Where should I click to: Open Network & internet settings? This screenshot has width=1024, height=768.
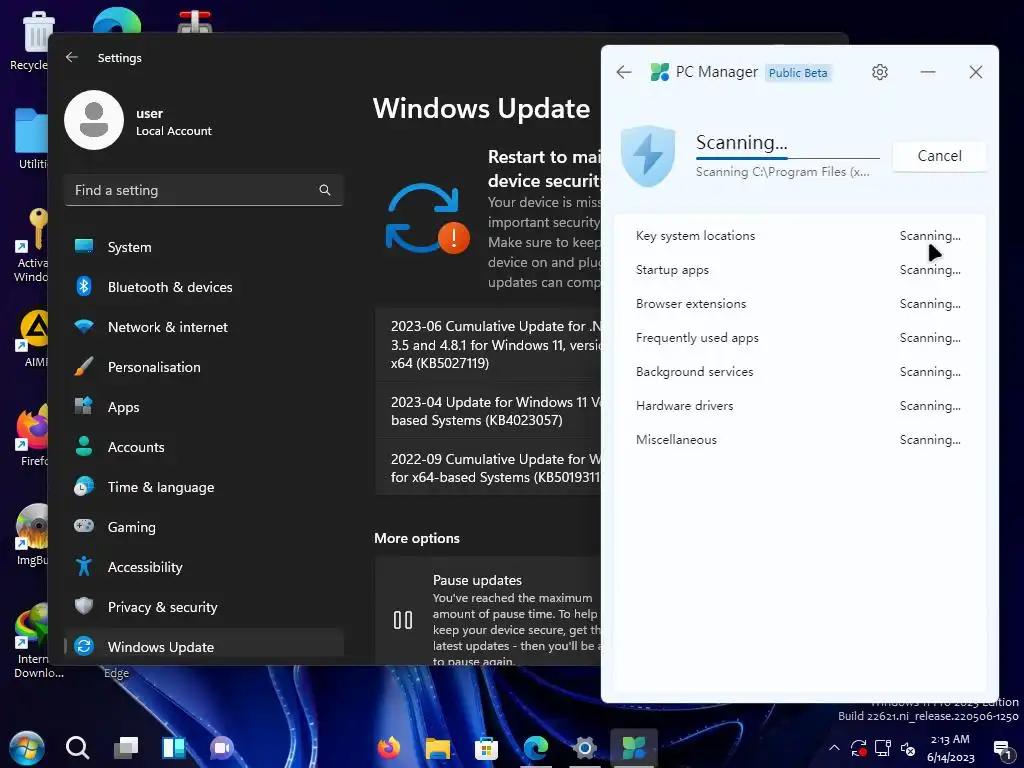coord(204,327)
